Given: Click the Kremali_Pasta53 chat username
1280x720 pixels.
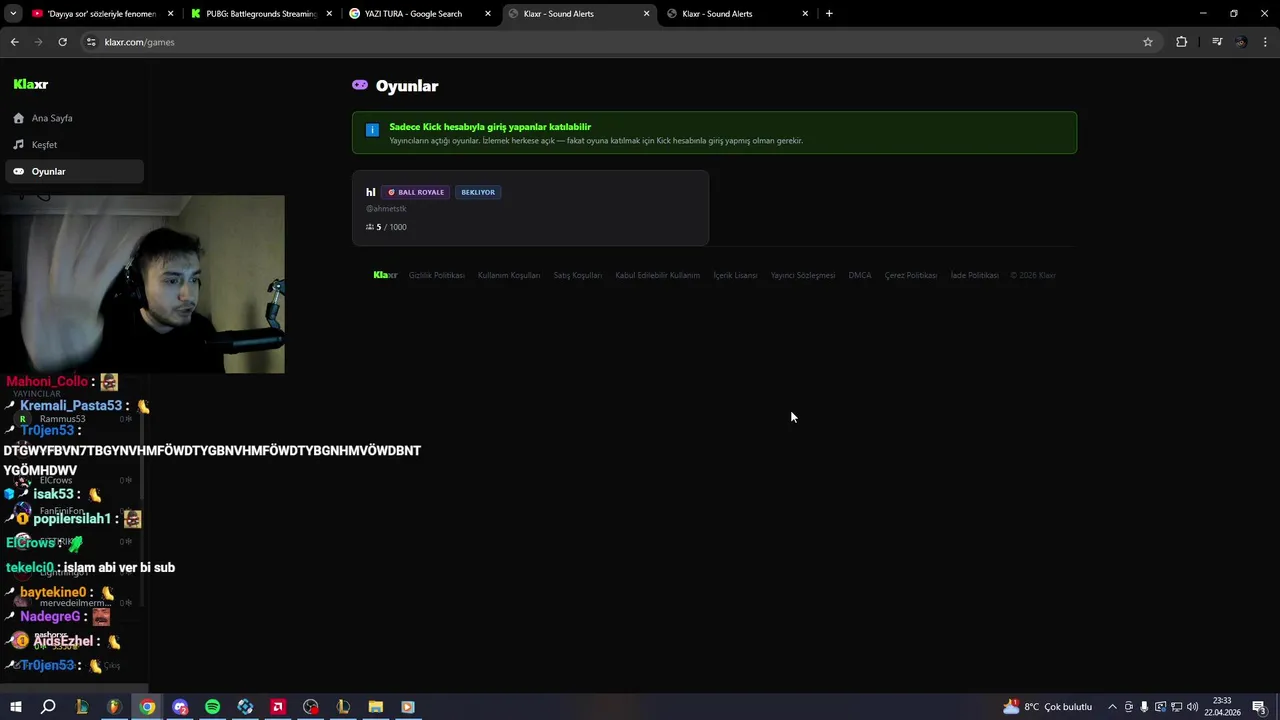Looking at the screenshot, I should tap(71, 405).
